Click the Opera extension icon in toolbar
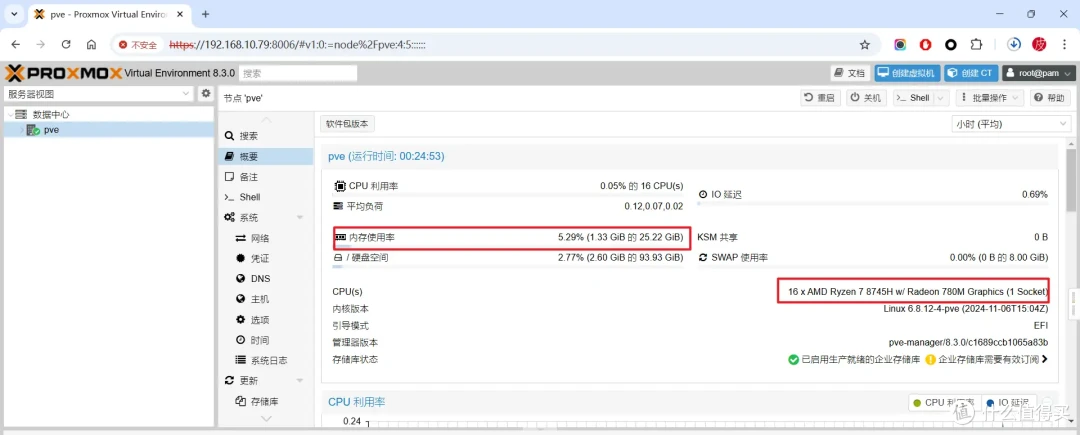The height and width of the screenshot is (435, 1080). pos(926,45)
